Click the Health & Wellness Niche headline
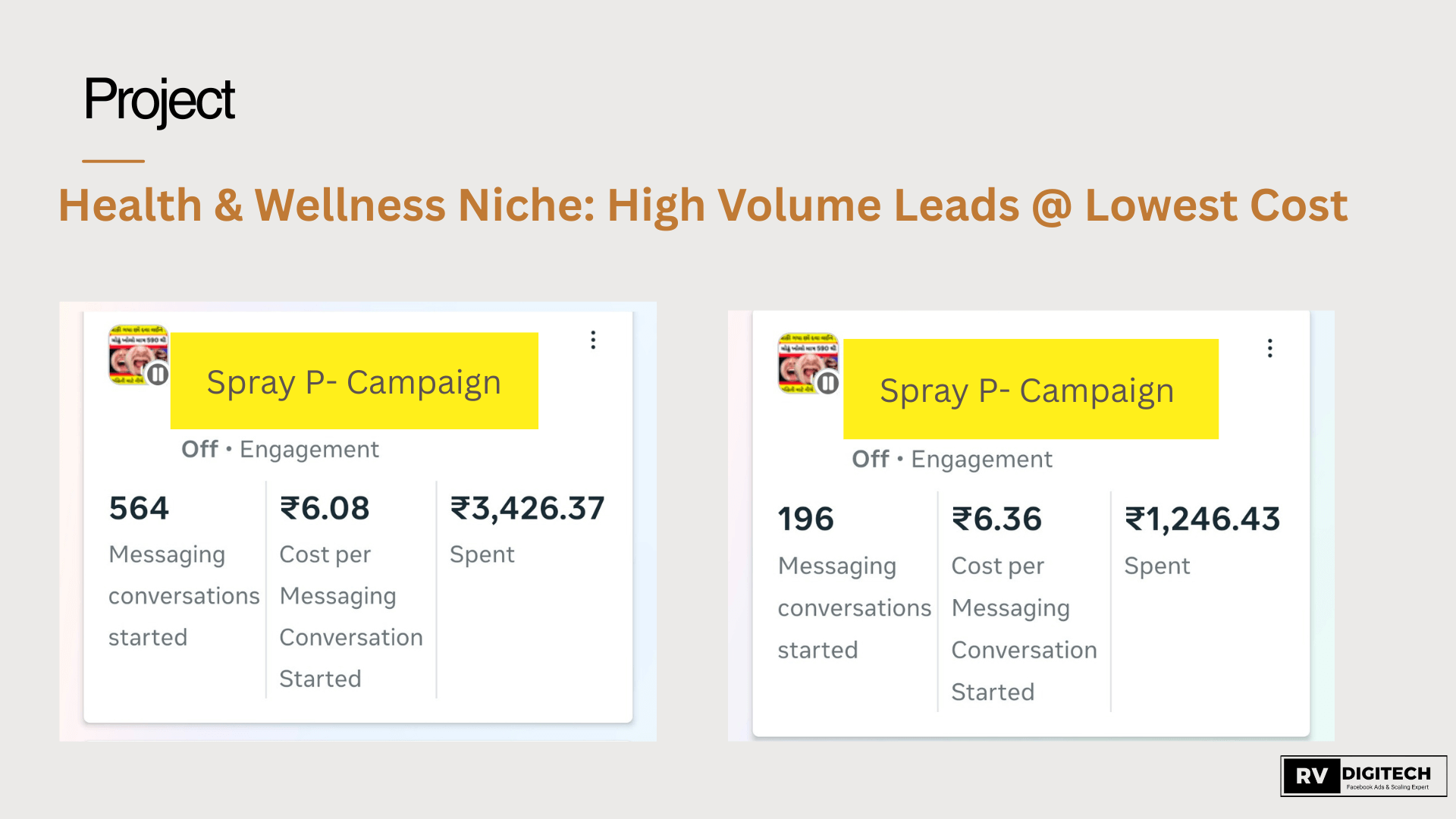Viewport: 1456px width, 819px height. pyautogui.click(x=703, y=206)
